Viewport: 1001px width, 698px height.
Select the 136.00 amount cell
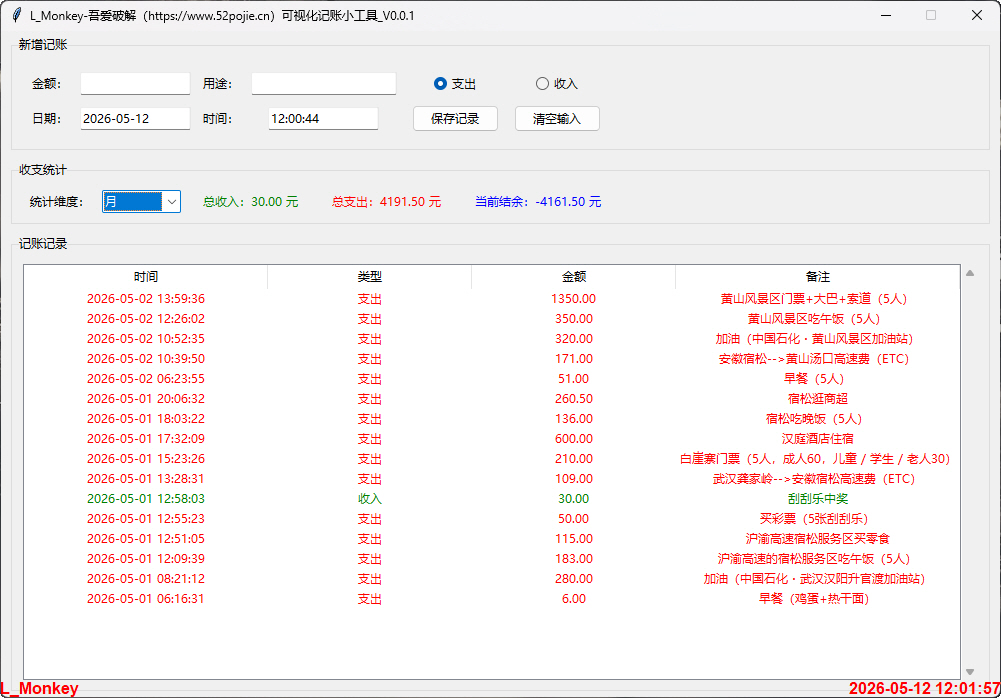(574, 419)
